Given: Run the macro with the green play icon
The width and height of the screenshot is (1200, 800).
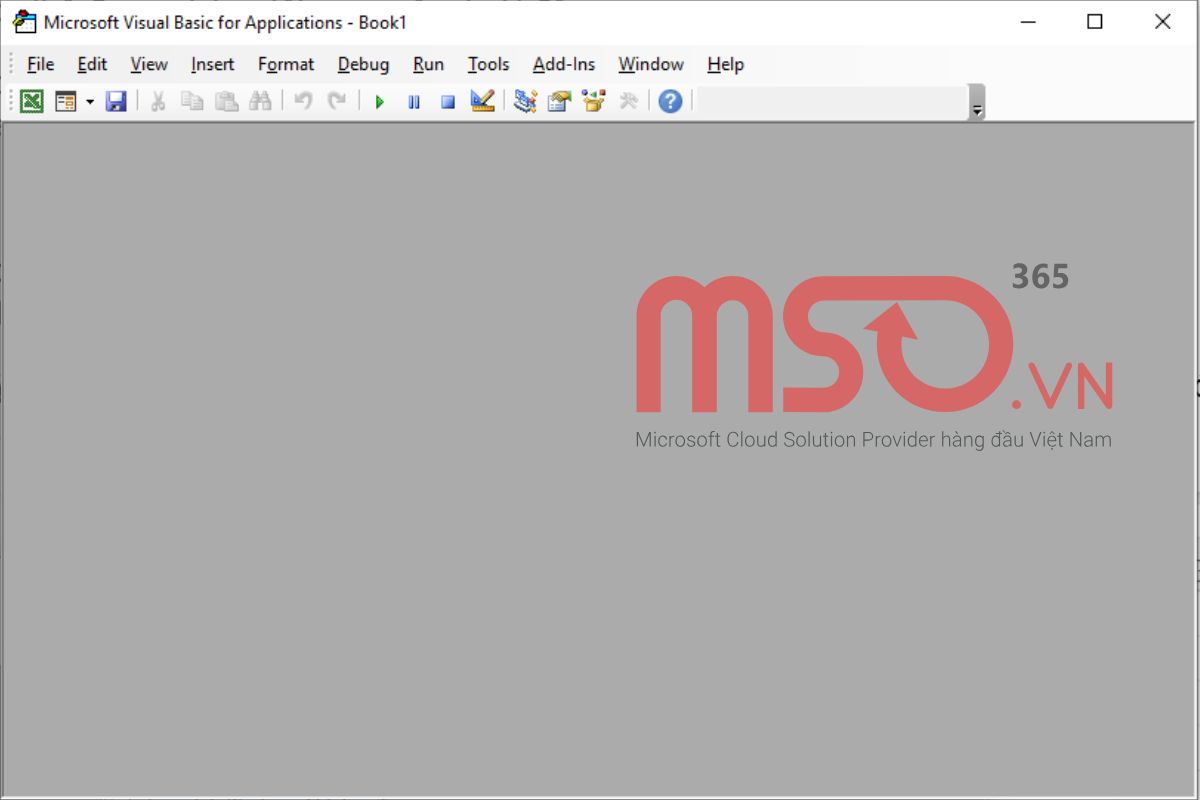Looking at the screenshot, I should 379,101.
